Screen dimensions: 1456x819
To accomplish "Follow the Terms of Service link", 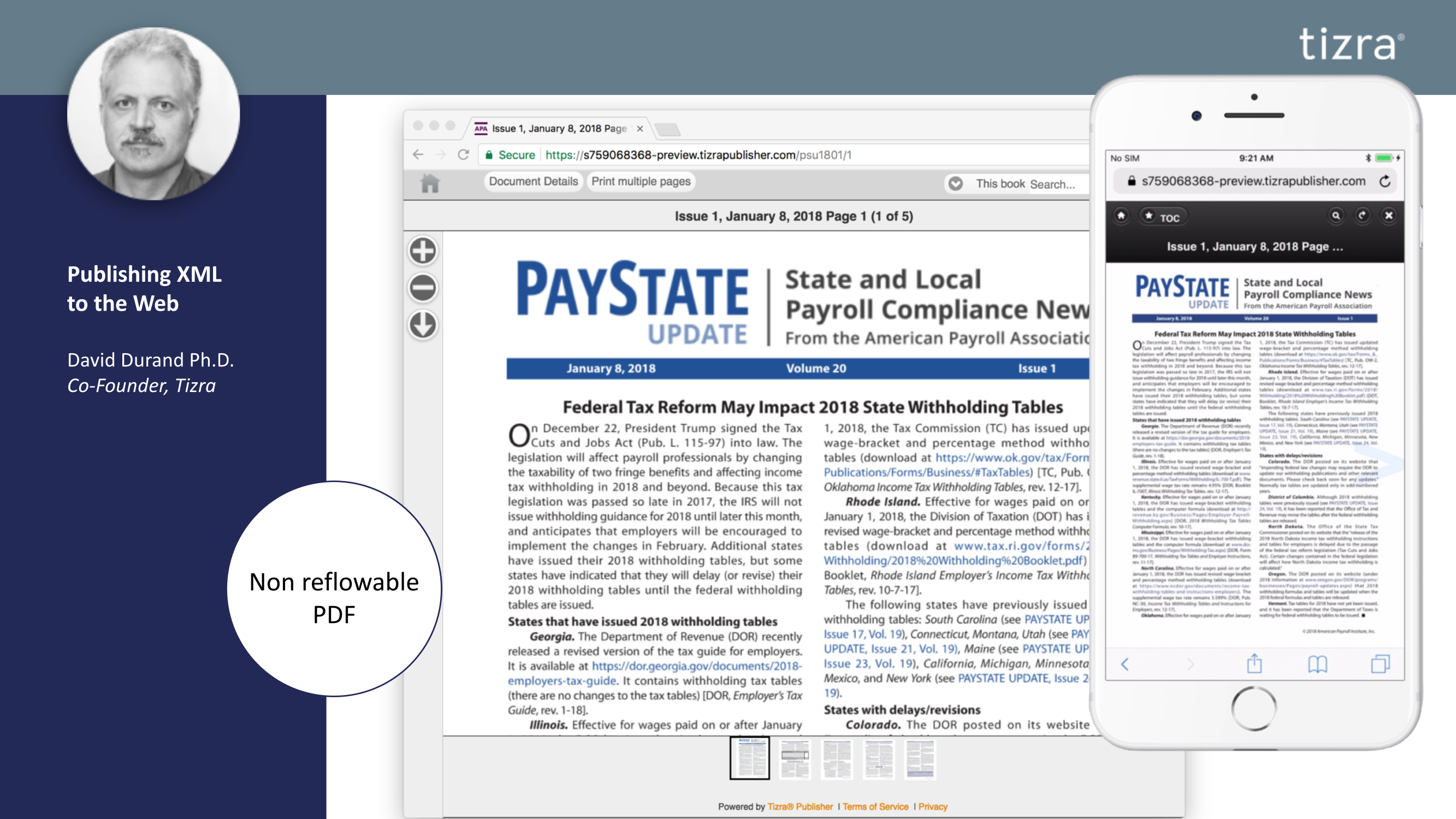I will click(x=875, y=806).
